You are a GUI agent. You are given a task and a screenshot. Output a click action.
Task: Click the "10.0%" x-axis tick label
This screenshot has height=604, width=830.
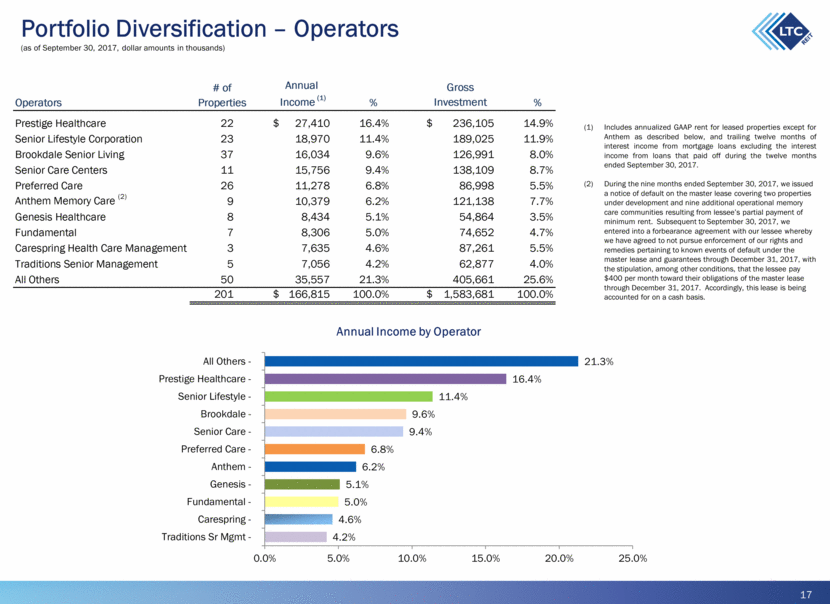point(412,558)
